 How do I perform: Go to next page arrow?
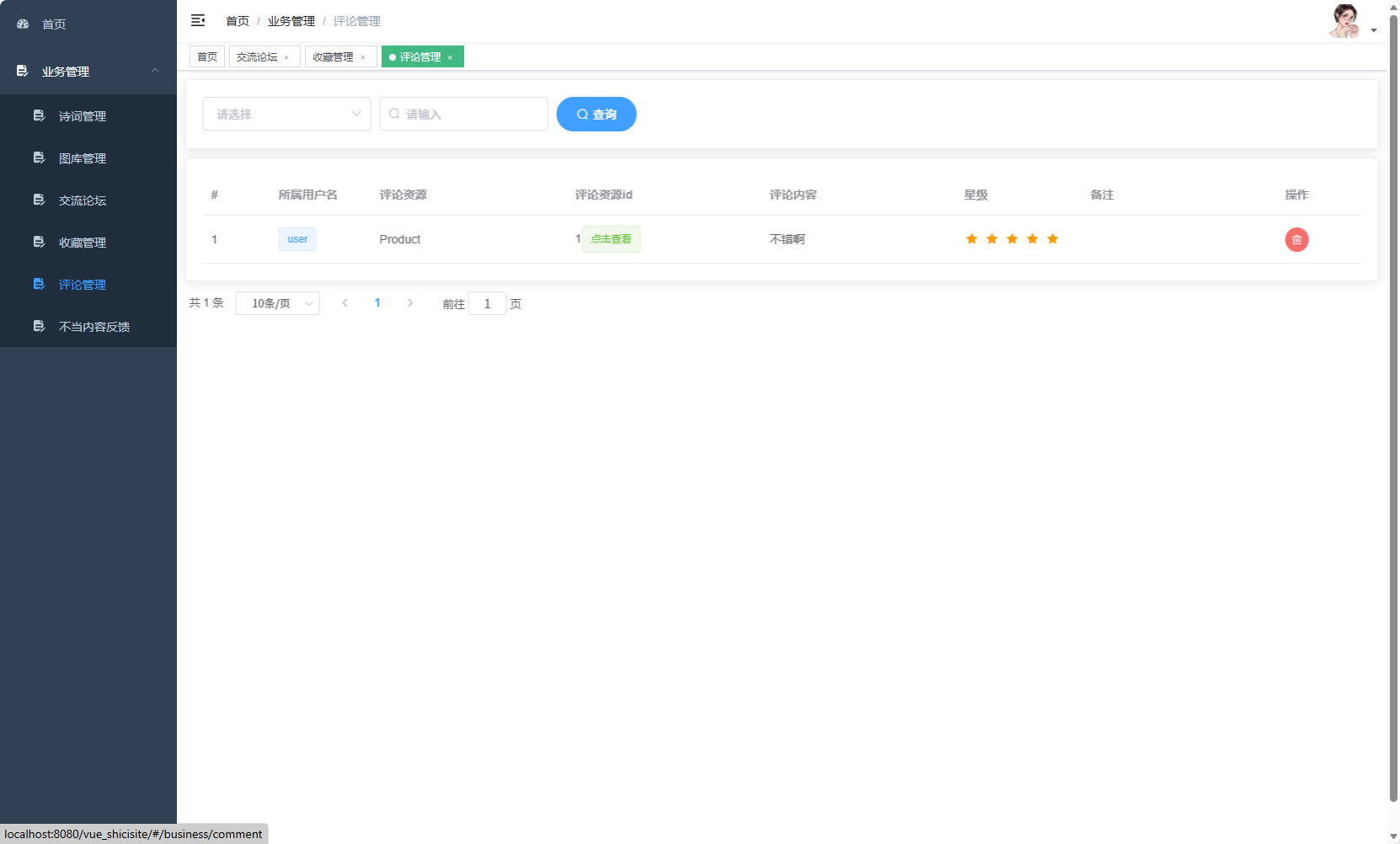(x=410, y=303)
